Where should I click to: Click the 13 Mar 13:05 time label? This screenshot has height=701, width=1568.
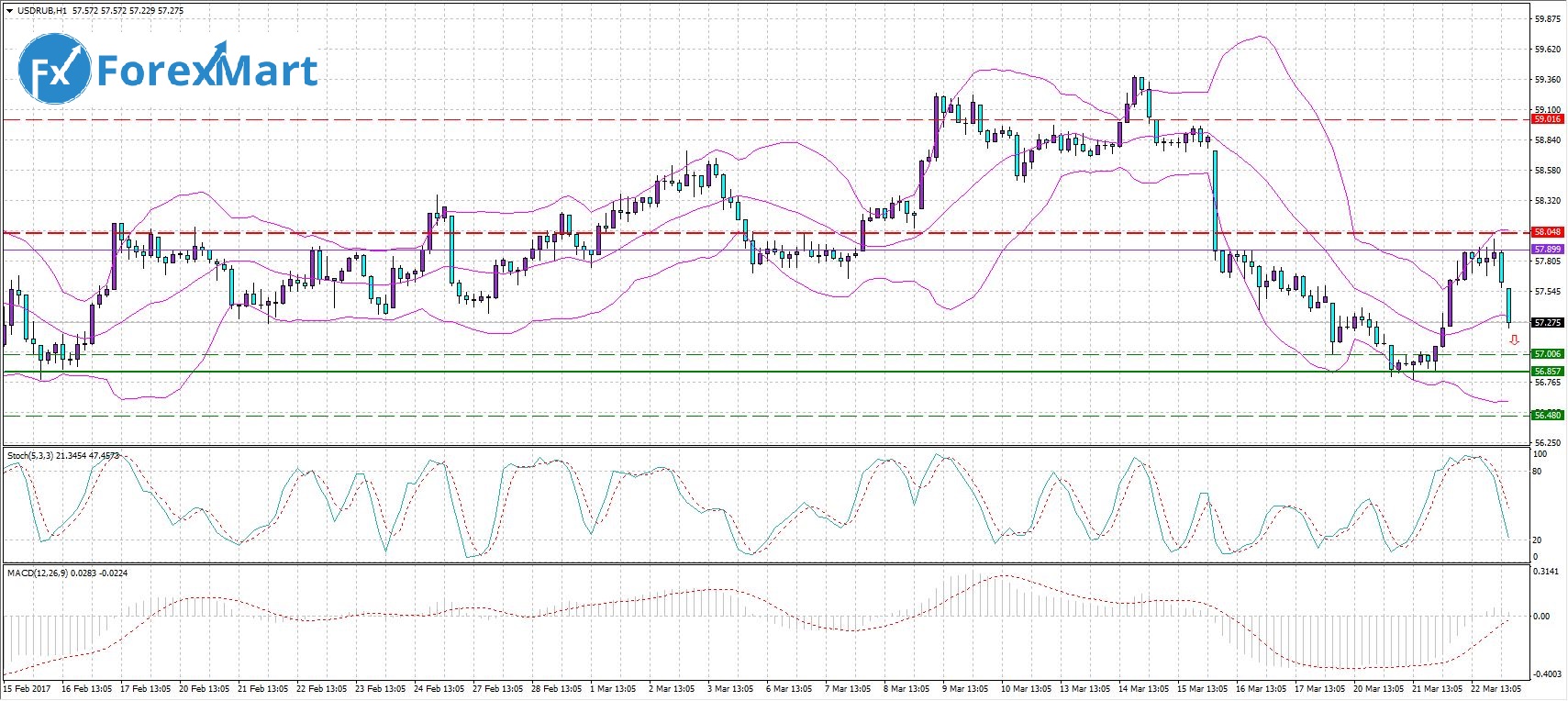click(1084, 689)
